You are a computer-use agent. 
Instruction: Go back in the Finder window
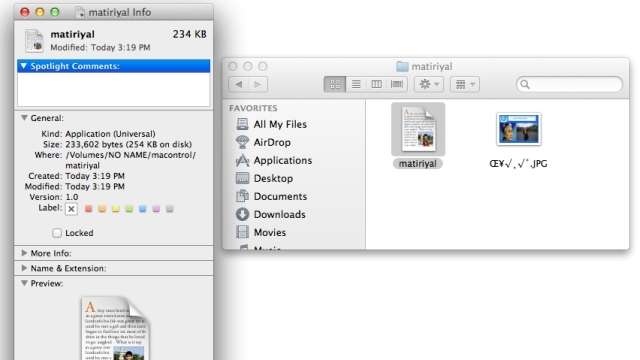[239, 84]
